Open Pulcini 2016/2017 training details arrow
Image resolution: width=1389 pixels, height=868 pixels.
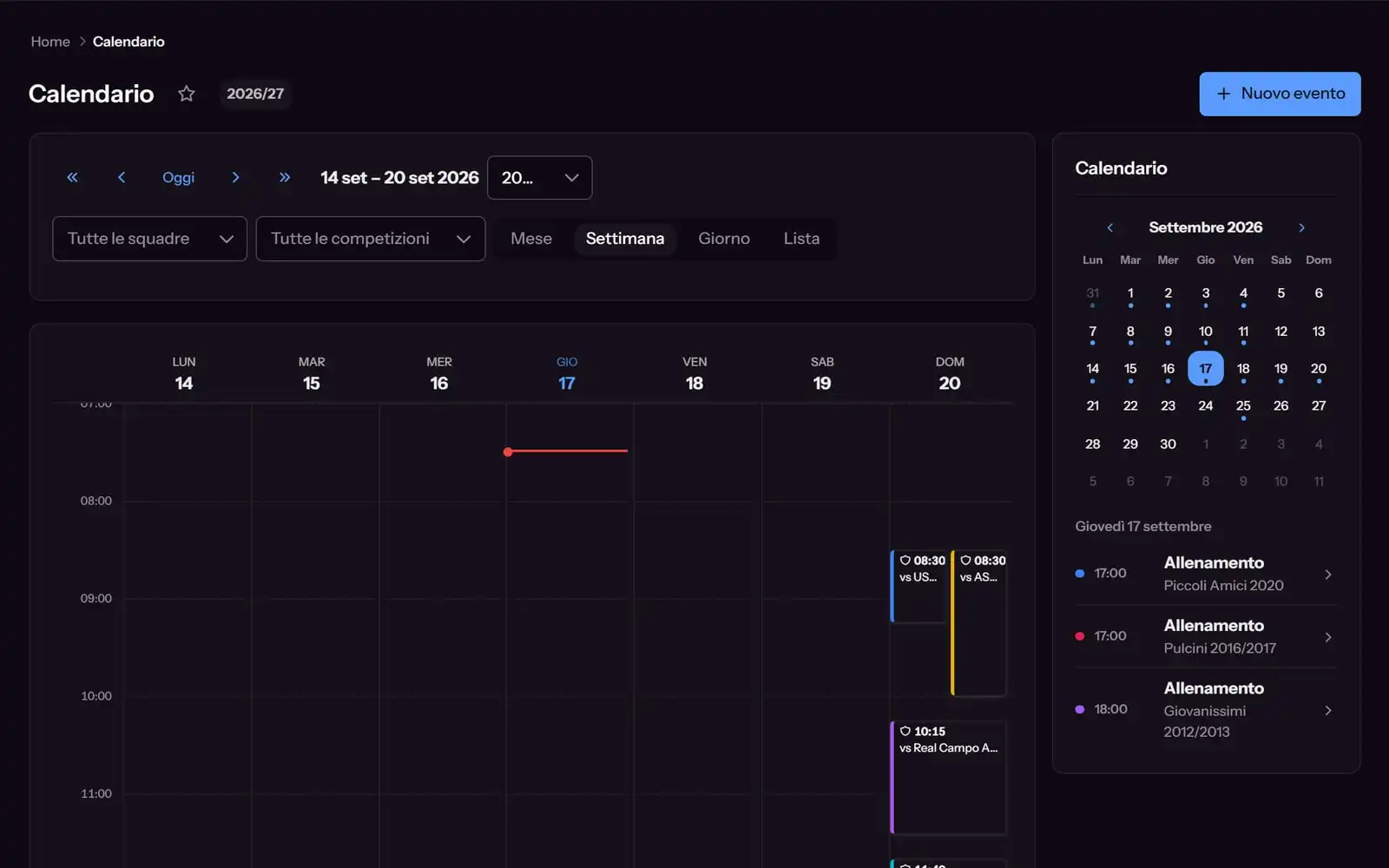(1327, 637)
